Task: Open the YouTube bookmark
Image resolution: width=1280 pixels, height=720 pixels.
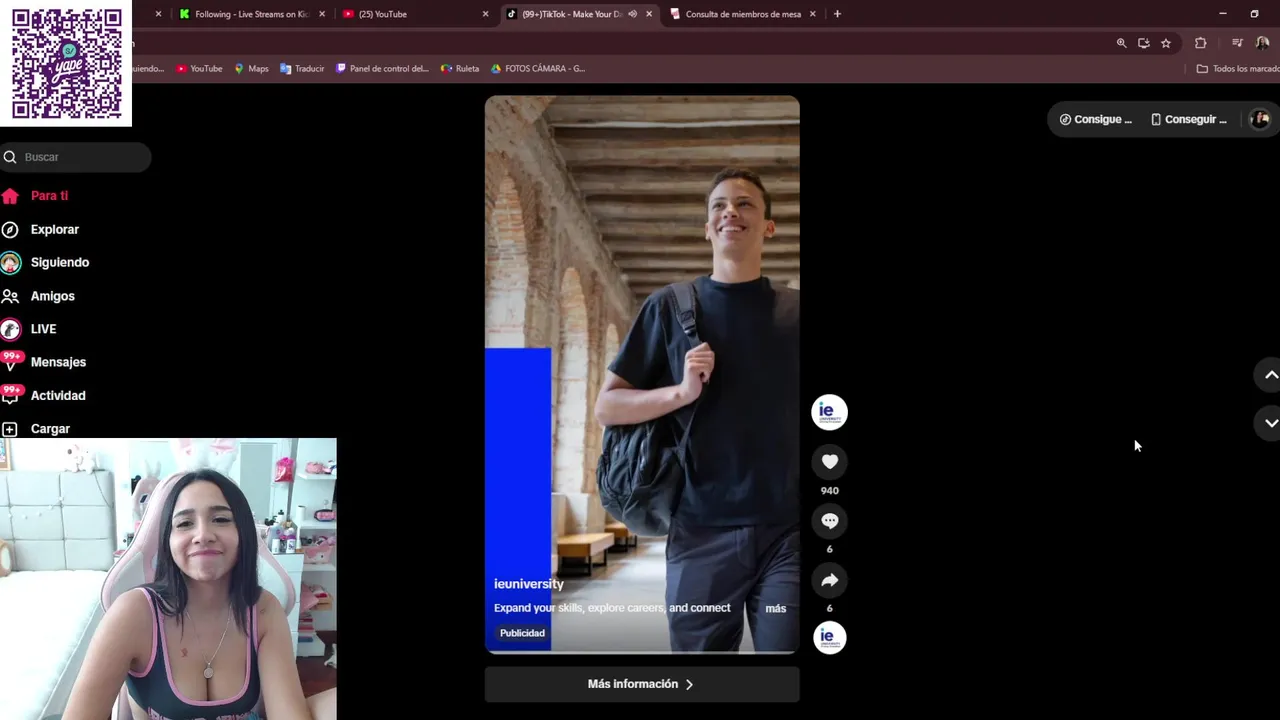Action: tap(199, 69)
